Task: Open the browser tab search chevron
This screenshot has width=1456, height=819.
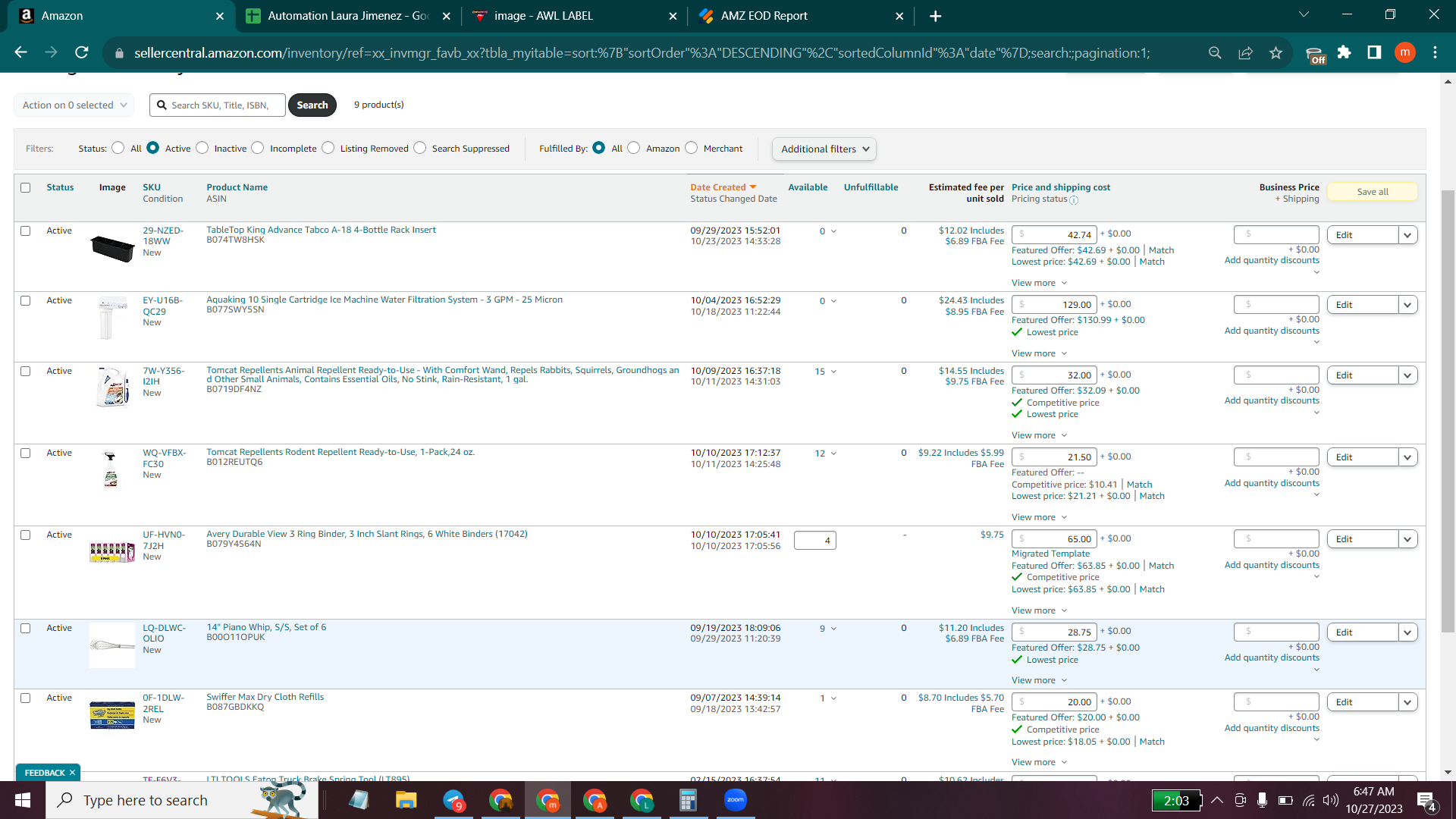Action: (1304, 14)
